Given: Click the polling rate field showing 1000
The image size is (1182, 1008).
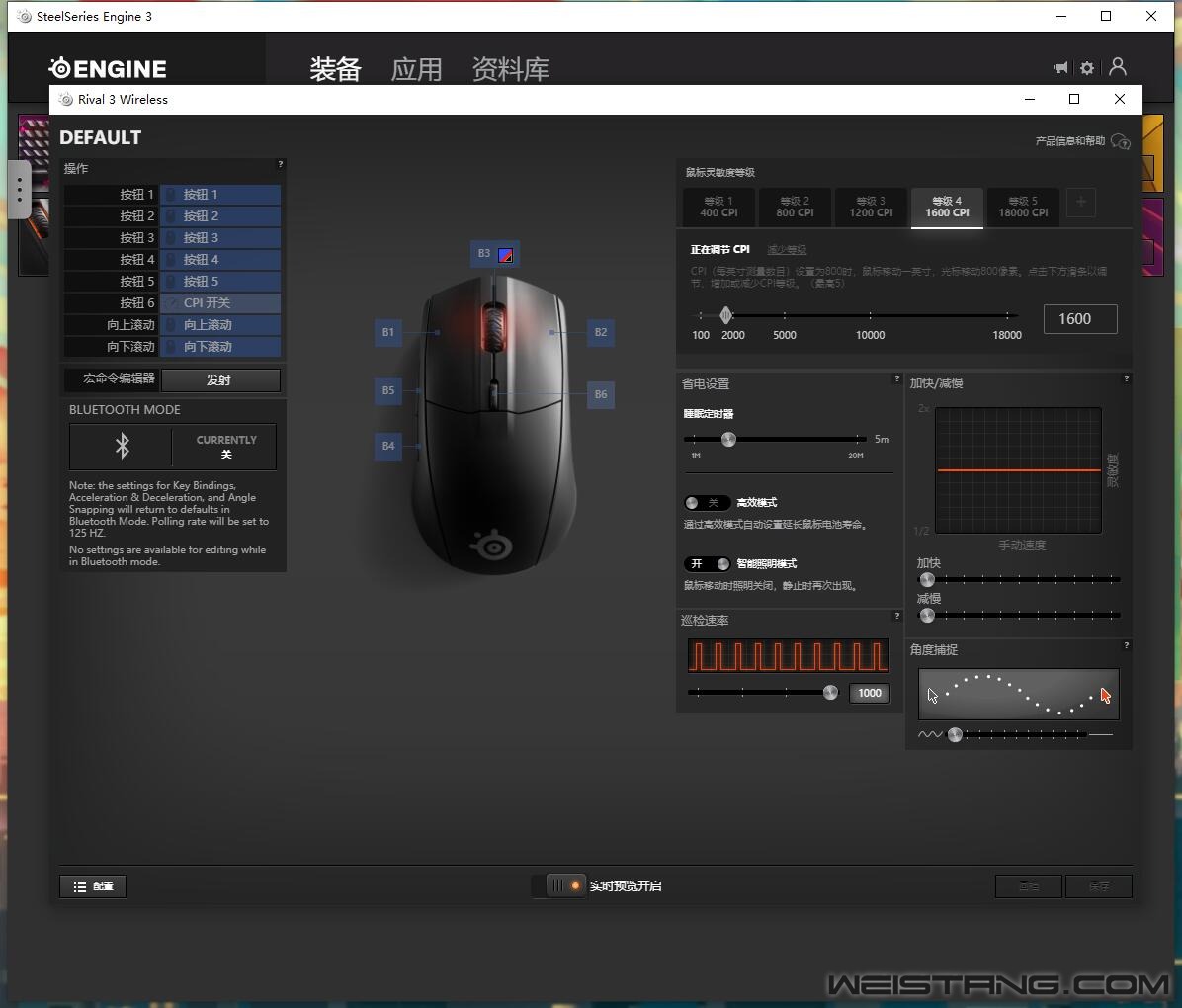Looking at the screenshot, I should tap(869, 693).
